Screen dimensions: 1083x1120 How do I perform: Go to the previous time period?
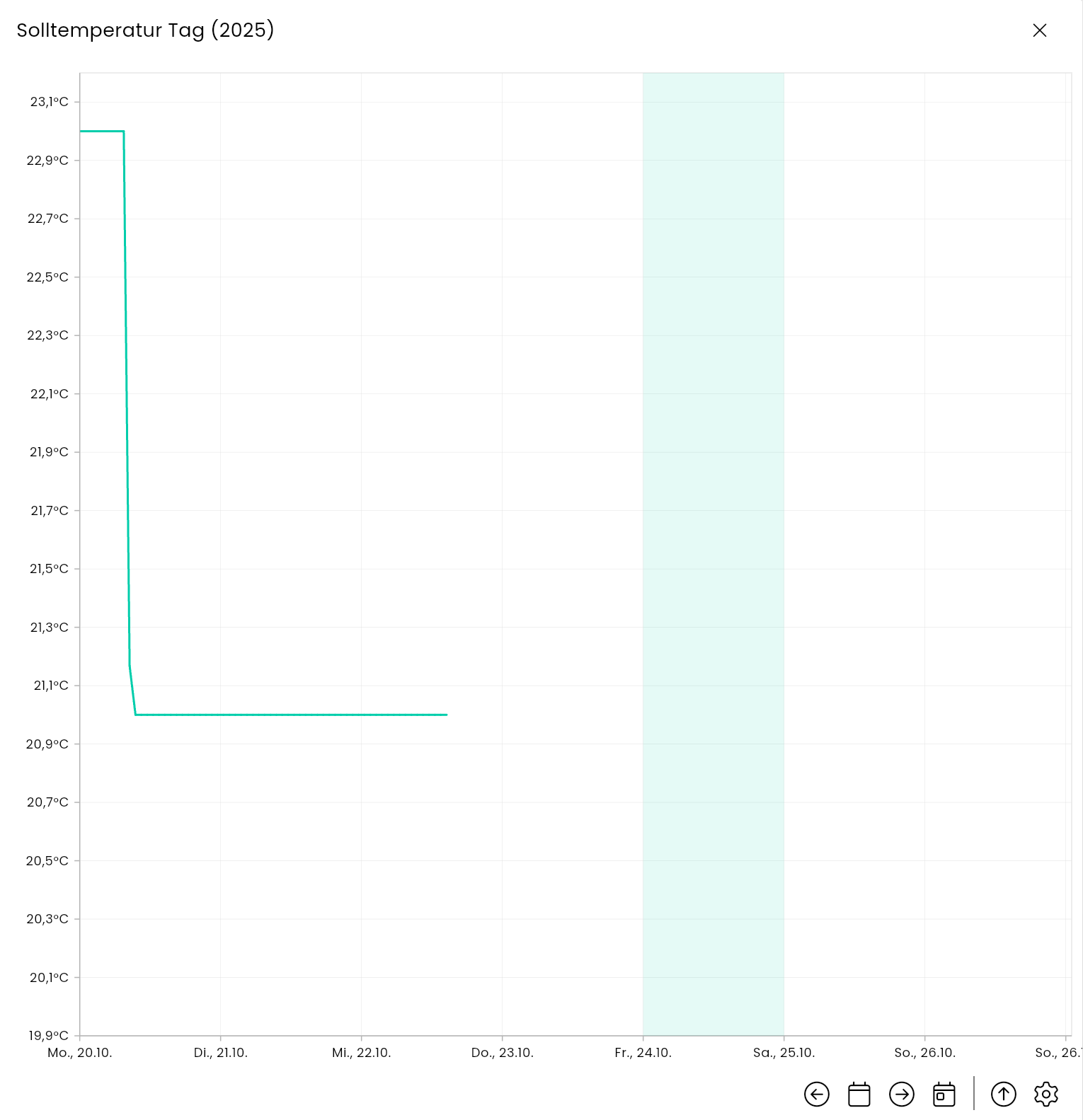pyautogui.click(x=817, y=1094)
